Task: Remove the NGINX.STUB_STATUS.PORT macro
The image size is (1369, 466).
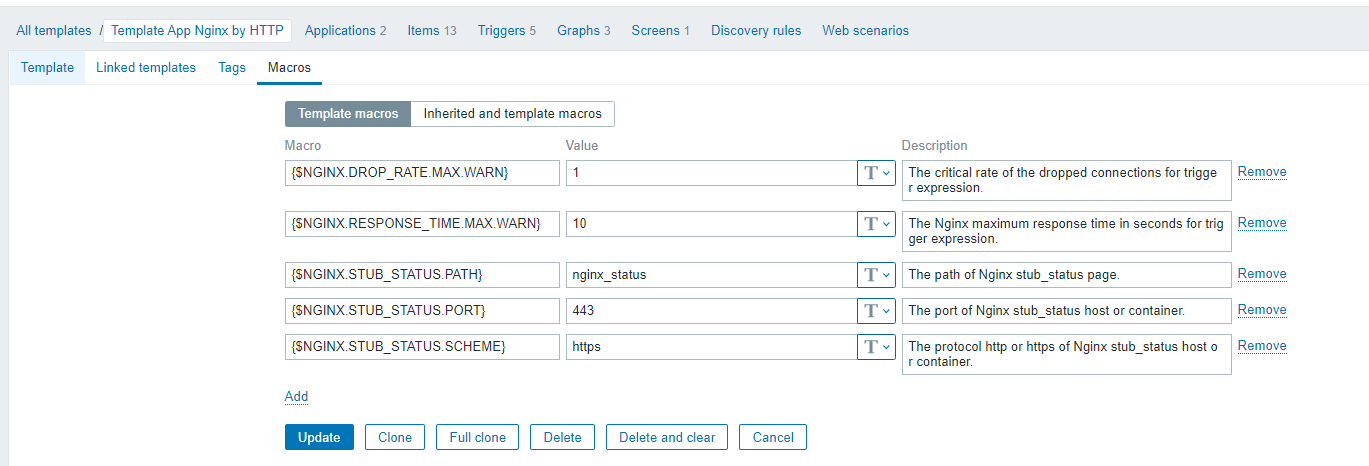Action: pos(1262,310)
